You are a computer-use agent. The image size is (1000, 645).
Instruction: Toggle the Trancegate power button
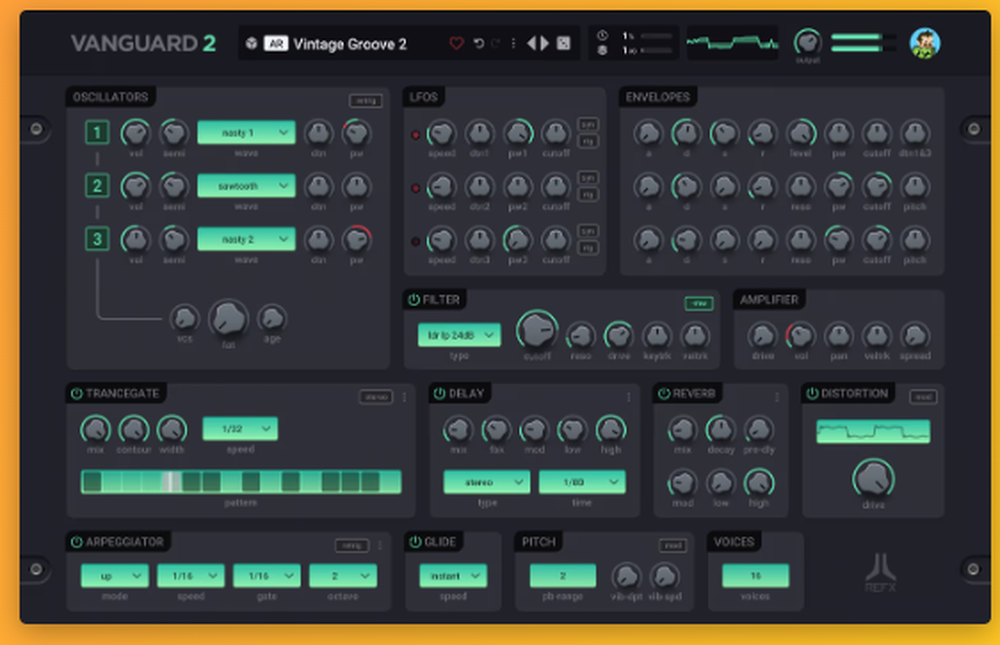click(77, 393)
